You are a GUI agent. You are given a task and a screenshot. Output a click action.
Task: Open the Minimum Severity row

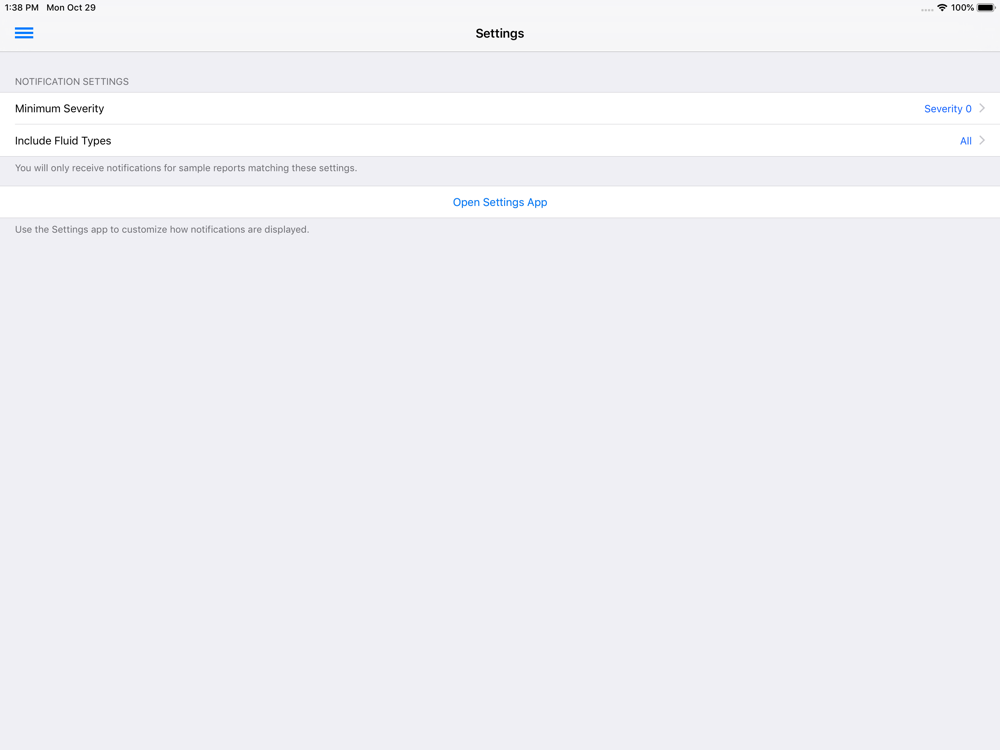(500, 108)
